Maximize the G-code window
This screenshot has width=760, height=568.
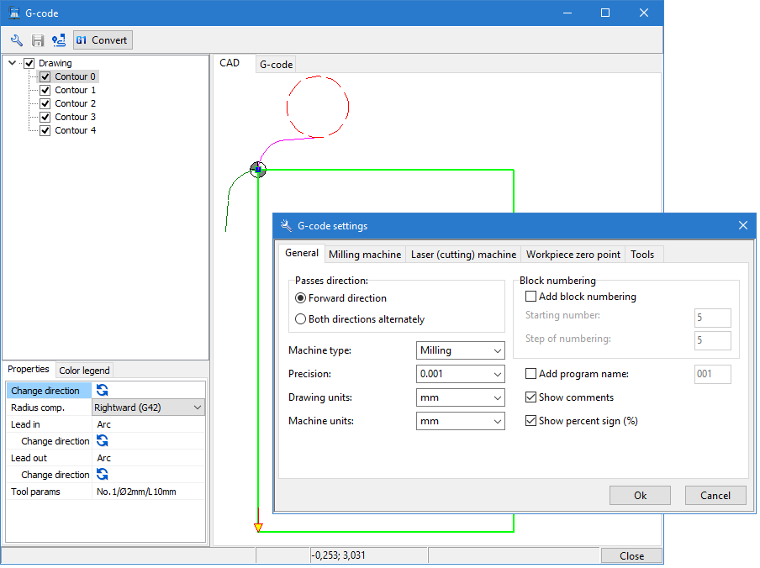(605, 13)
